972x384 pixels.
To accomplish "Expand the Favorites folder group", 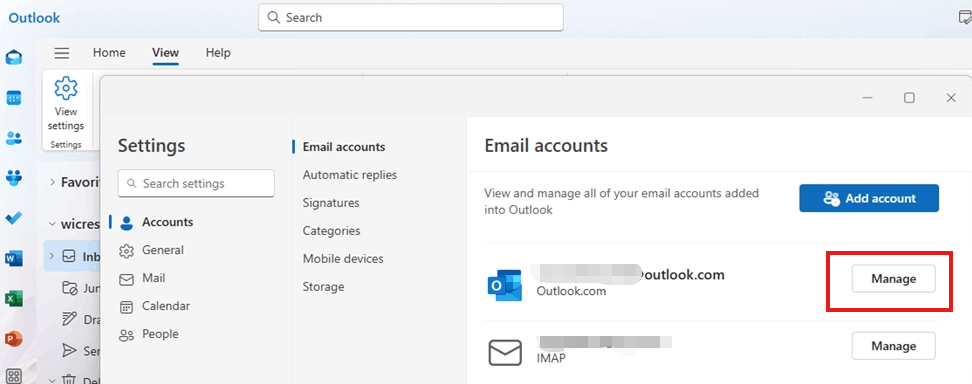I will pos(53,182).
